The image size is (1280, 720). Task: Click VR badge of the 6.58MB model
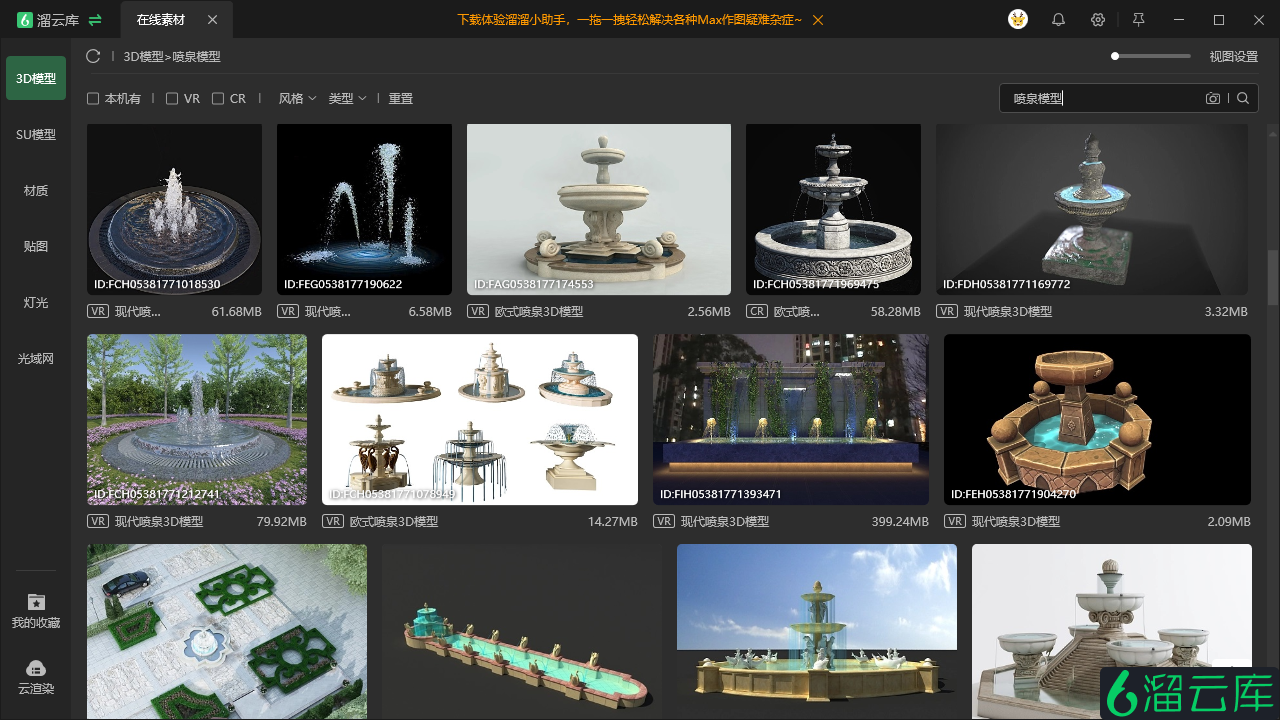point(288,311)
